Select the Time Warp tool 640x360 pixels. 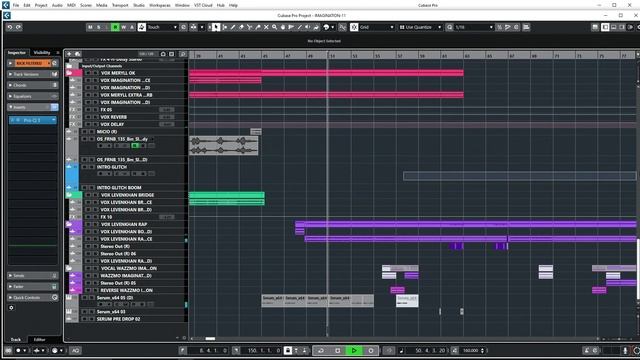coord(291,27)
